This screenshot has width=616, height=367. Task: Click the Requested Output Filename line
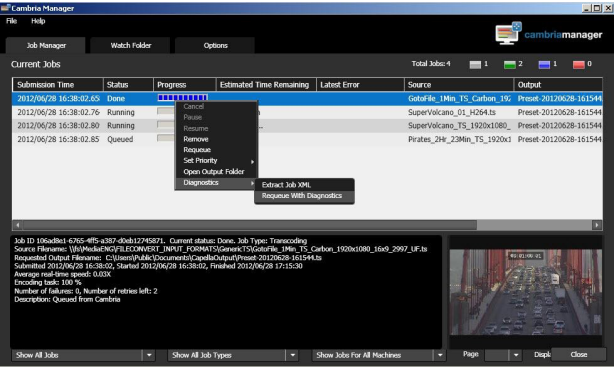(x=168, y=258)
